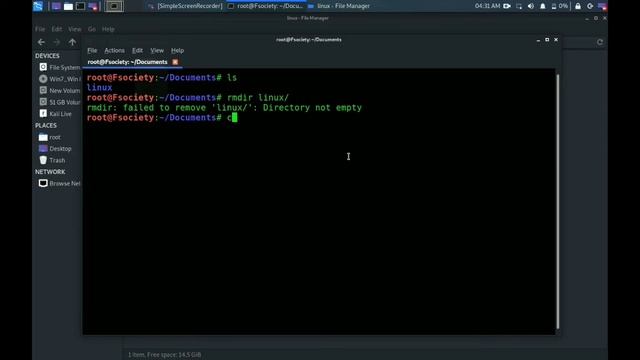Switch to root@Fsociety terminal taskbar button
This screenshot has width=640, height=360.
pos(266,6)
